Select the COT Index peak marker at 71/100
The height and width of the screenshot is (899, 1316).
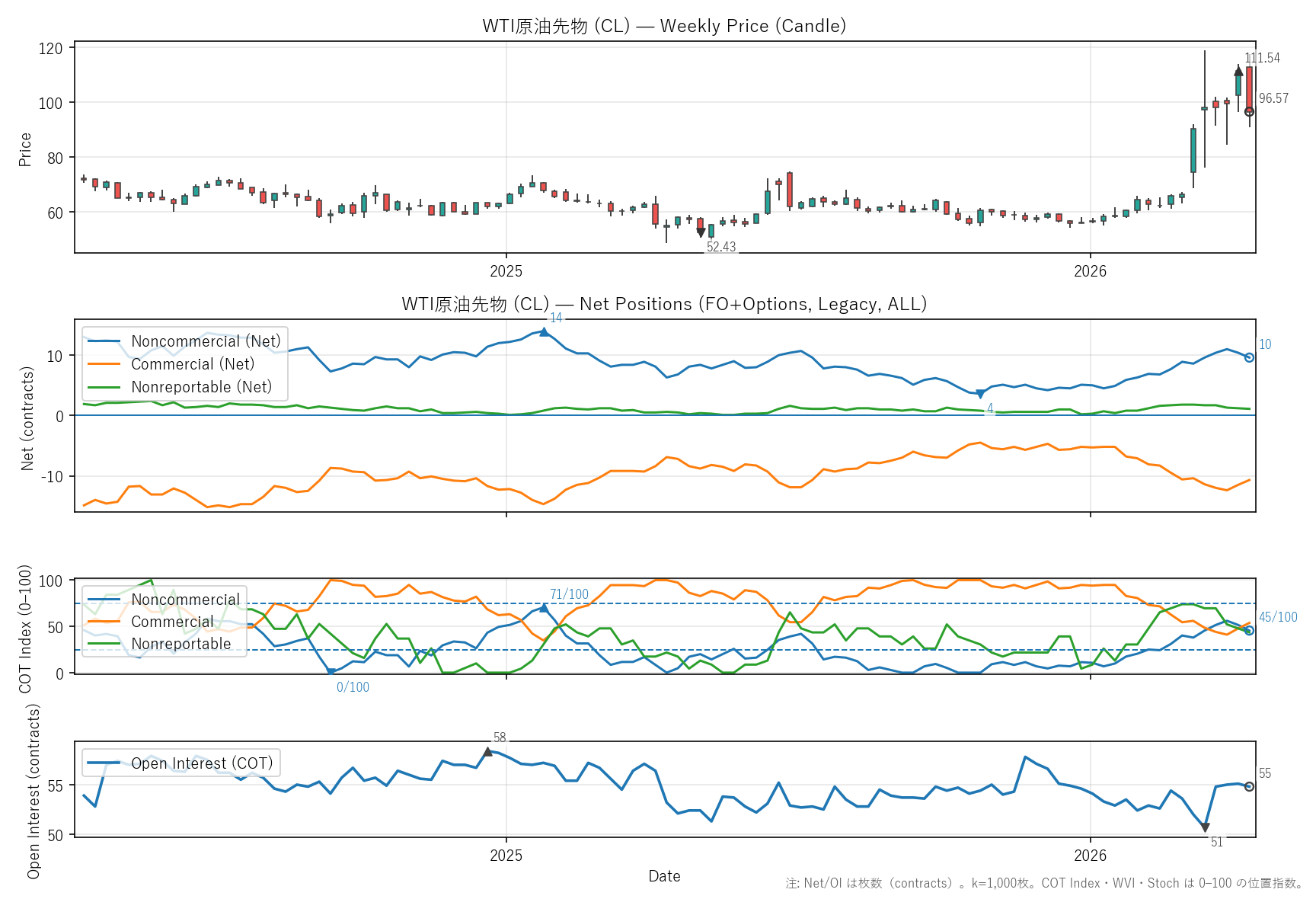pyautogui.click(x=544, y=608)
